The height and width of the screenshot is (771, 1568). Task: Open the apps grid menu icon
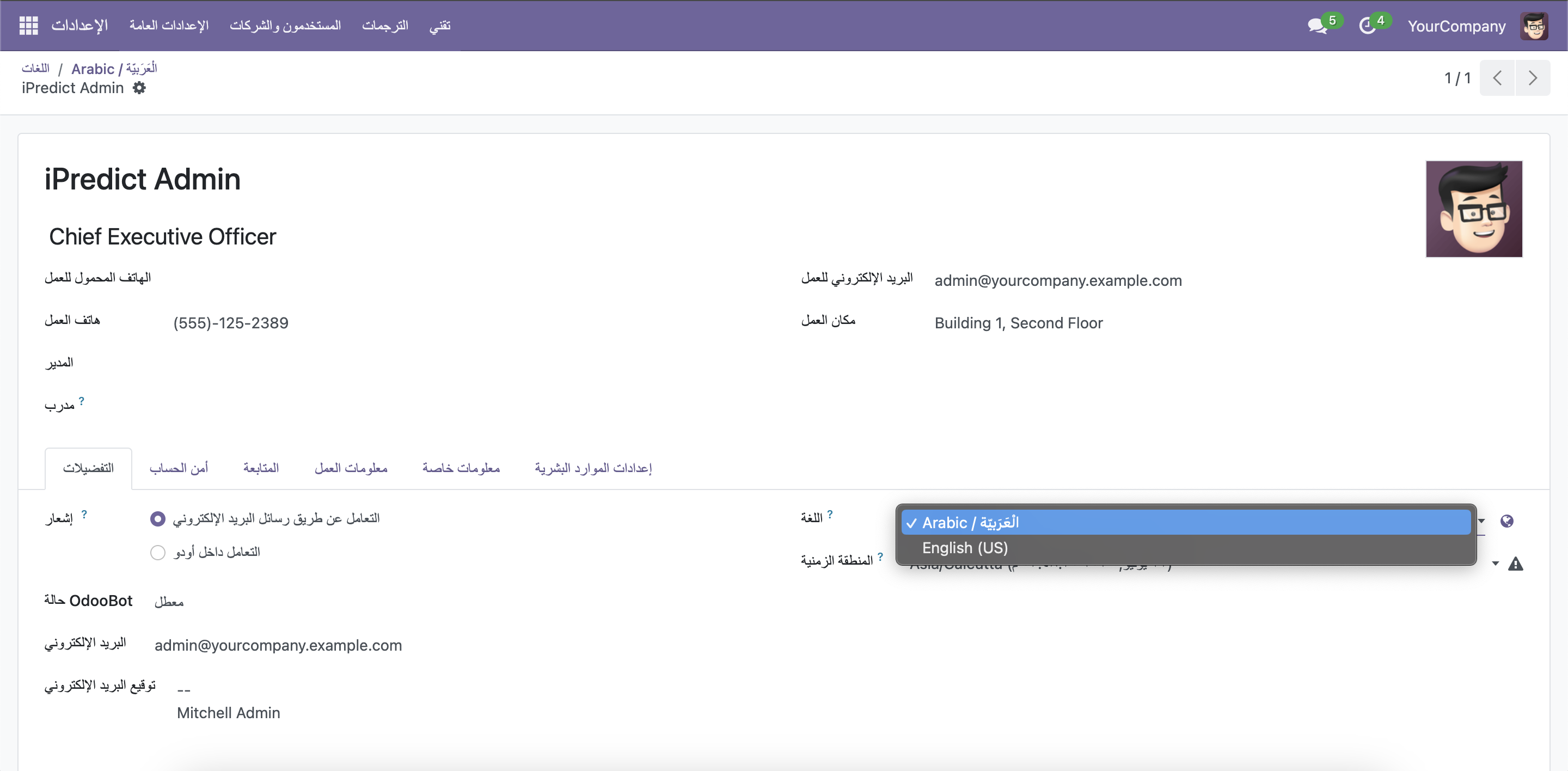tap(29, 26)
